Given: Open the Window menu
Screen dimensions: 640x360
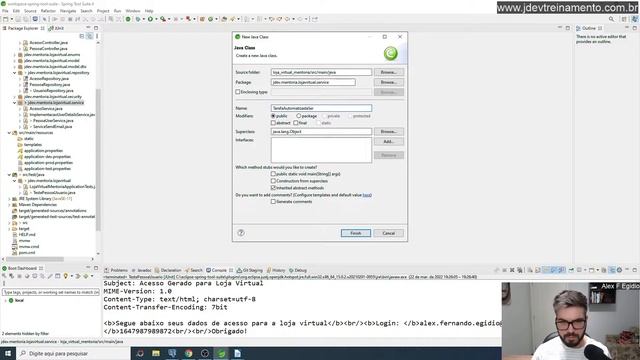Looking at the screenshot, I should pyautogui.click(x=133, y=11).
